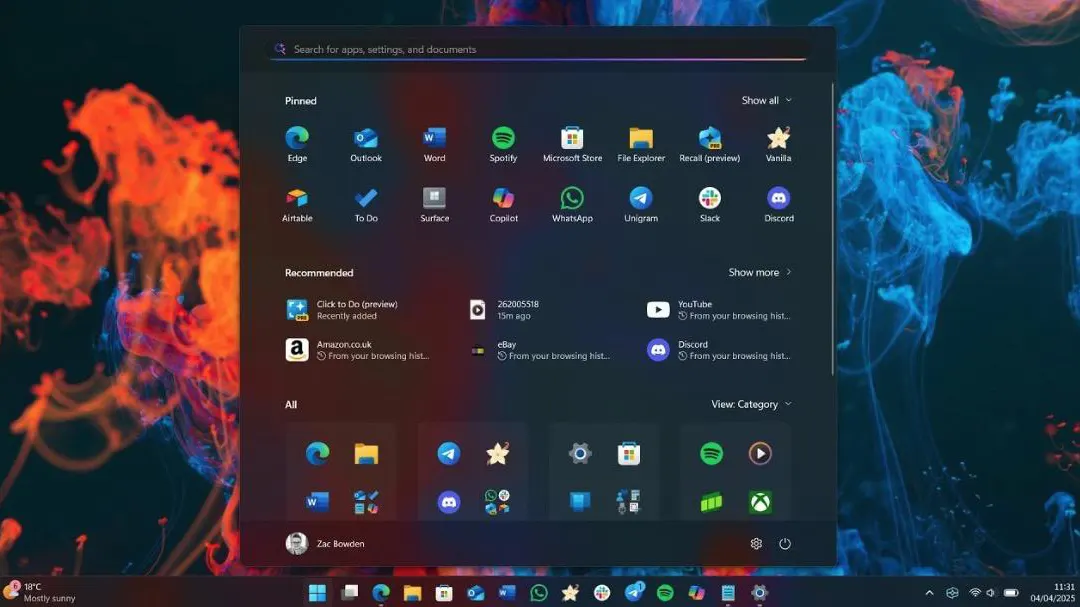Open the Recall (preview) app
Viewport: 1080px width, 607px height.
pyautogui.click(x=709, y=141)
